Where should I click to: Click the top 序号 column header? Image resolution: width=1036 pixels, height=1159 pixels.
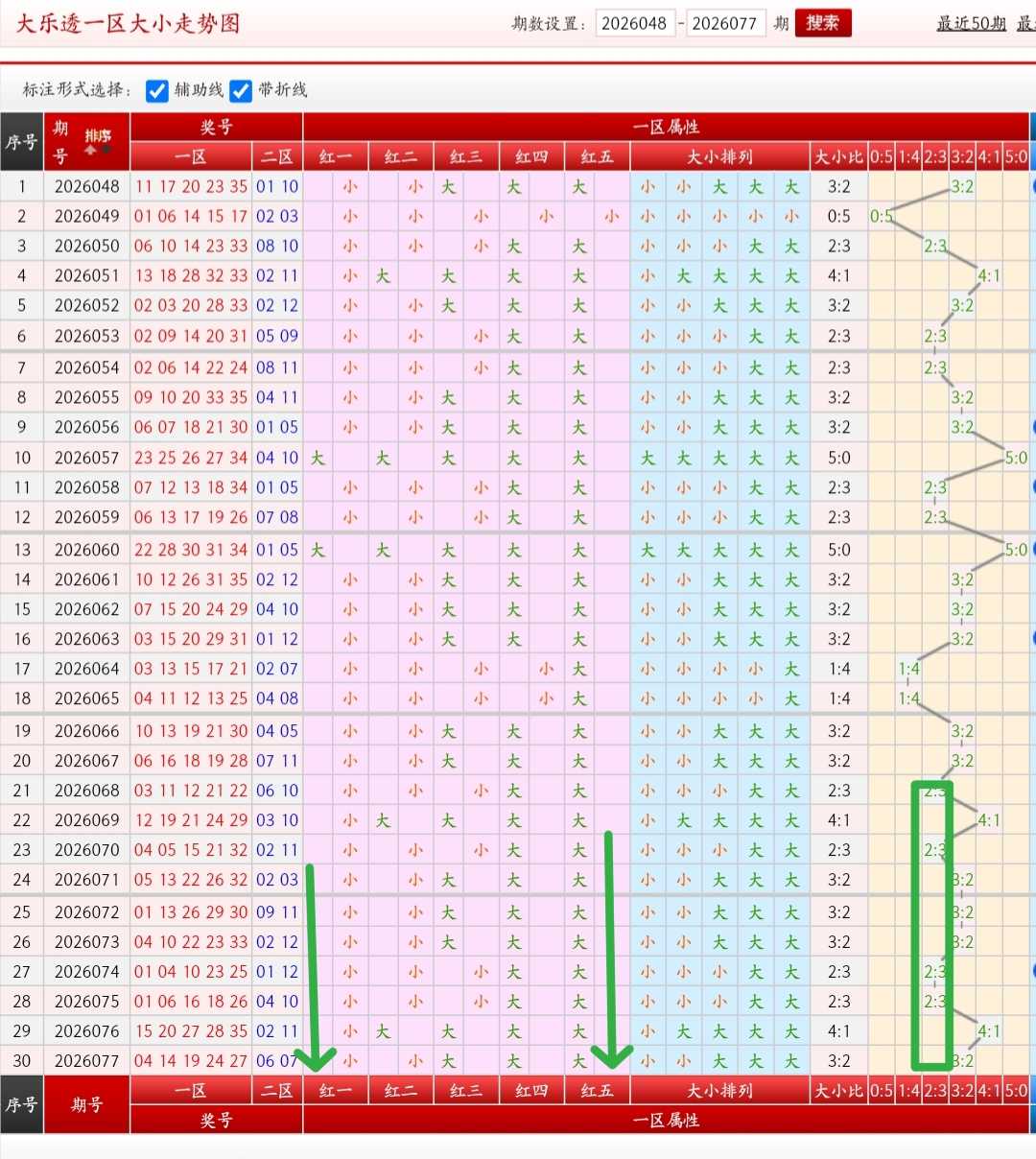(x=21, y=142)
